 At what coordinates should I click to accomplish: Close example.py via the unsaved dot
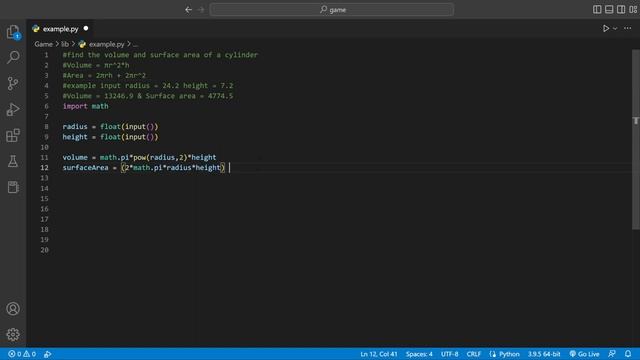[x=86, y=29]
